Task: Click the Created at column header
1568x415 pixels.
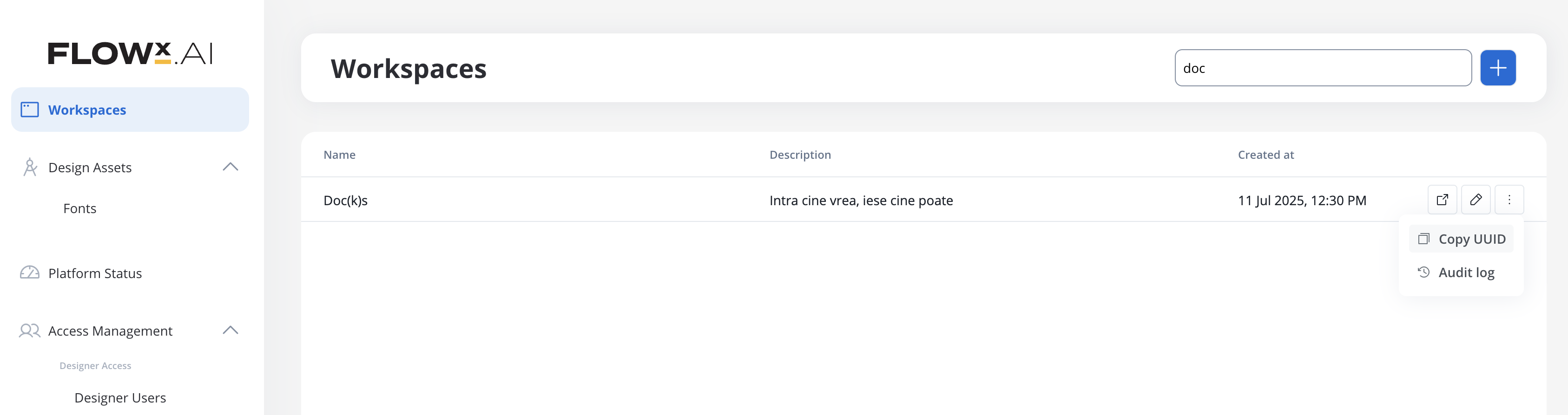Action: click(1265, 155)
